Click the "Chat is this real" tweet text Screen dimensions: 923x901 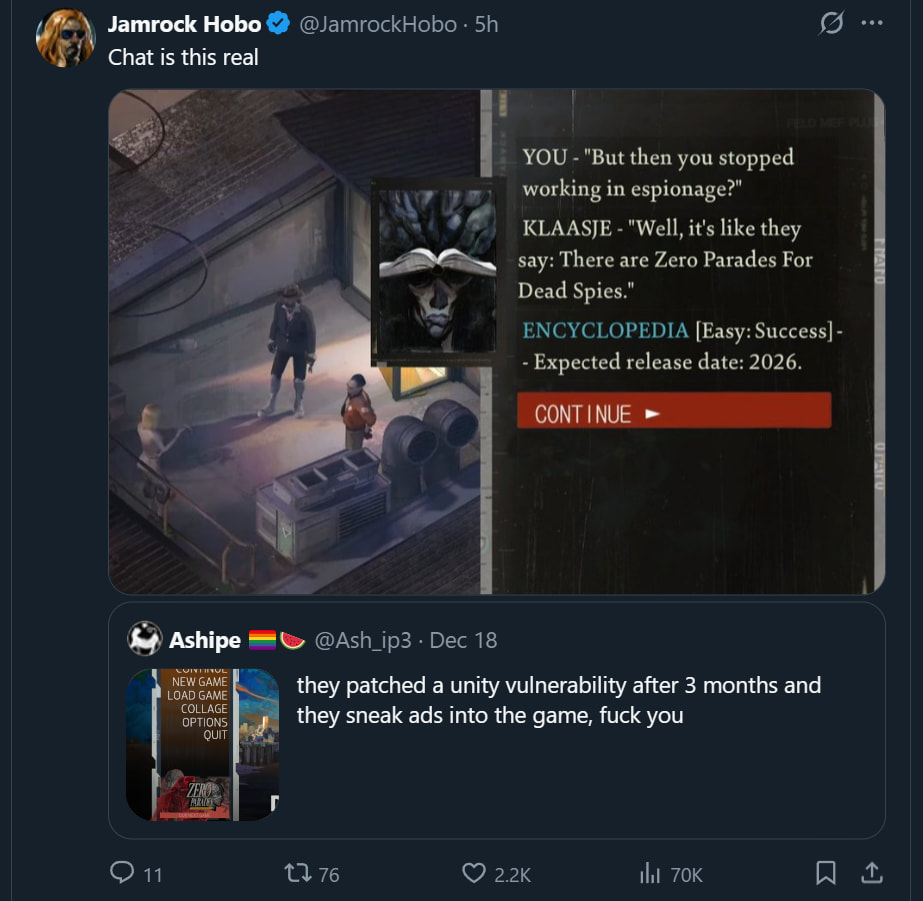[183, 57]
